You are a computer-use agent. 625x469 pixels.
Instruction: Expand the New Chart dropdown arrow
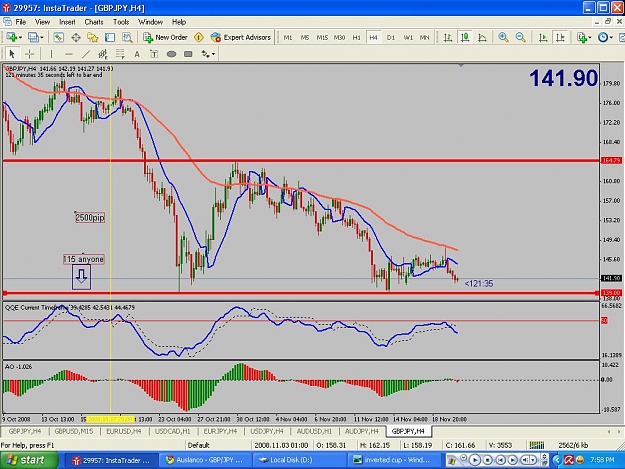pos(20,38)
